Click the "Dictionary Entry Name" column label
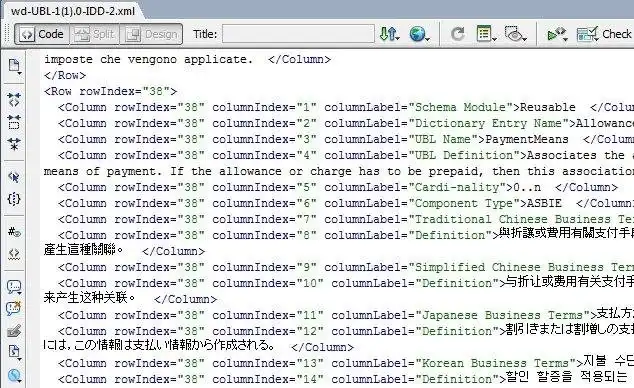Screen dimensions: 634x388 (x=489, y=123)
